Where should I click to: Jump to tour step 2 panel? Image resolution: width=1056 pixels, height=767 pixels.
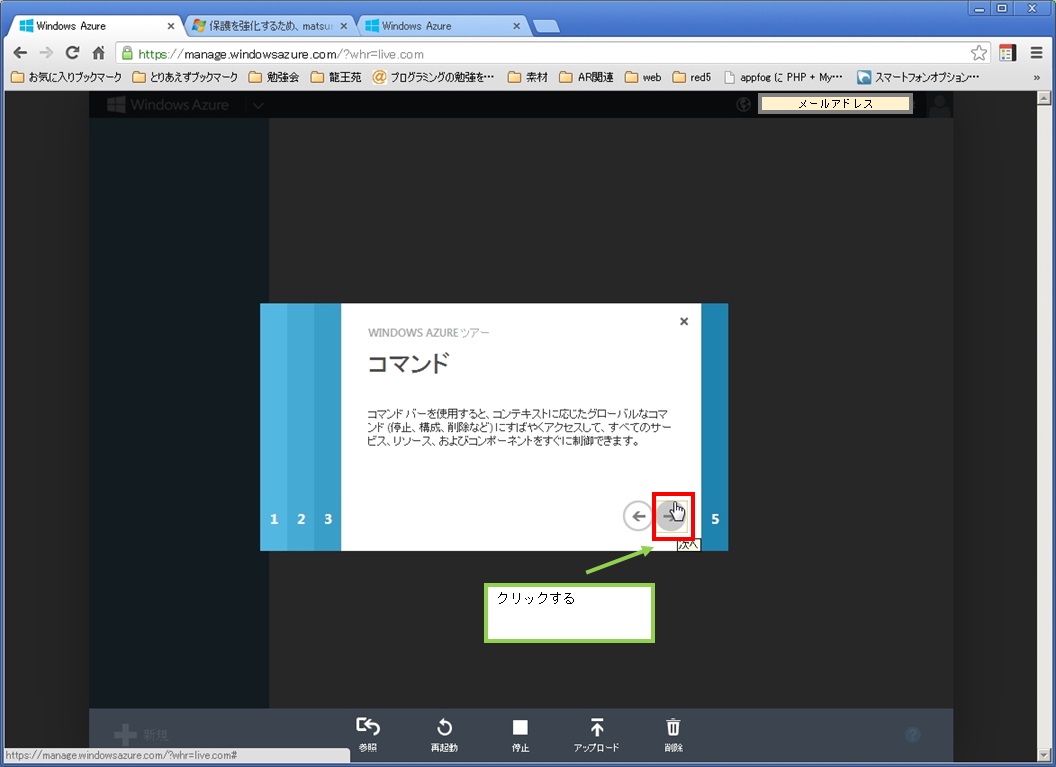point(301,427)
